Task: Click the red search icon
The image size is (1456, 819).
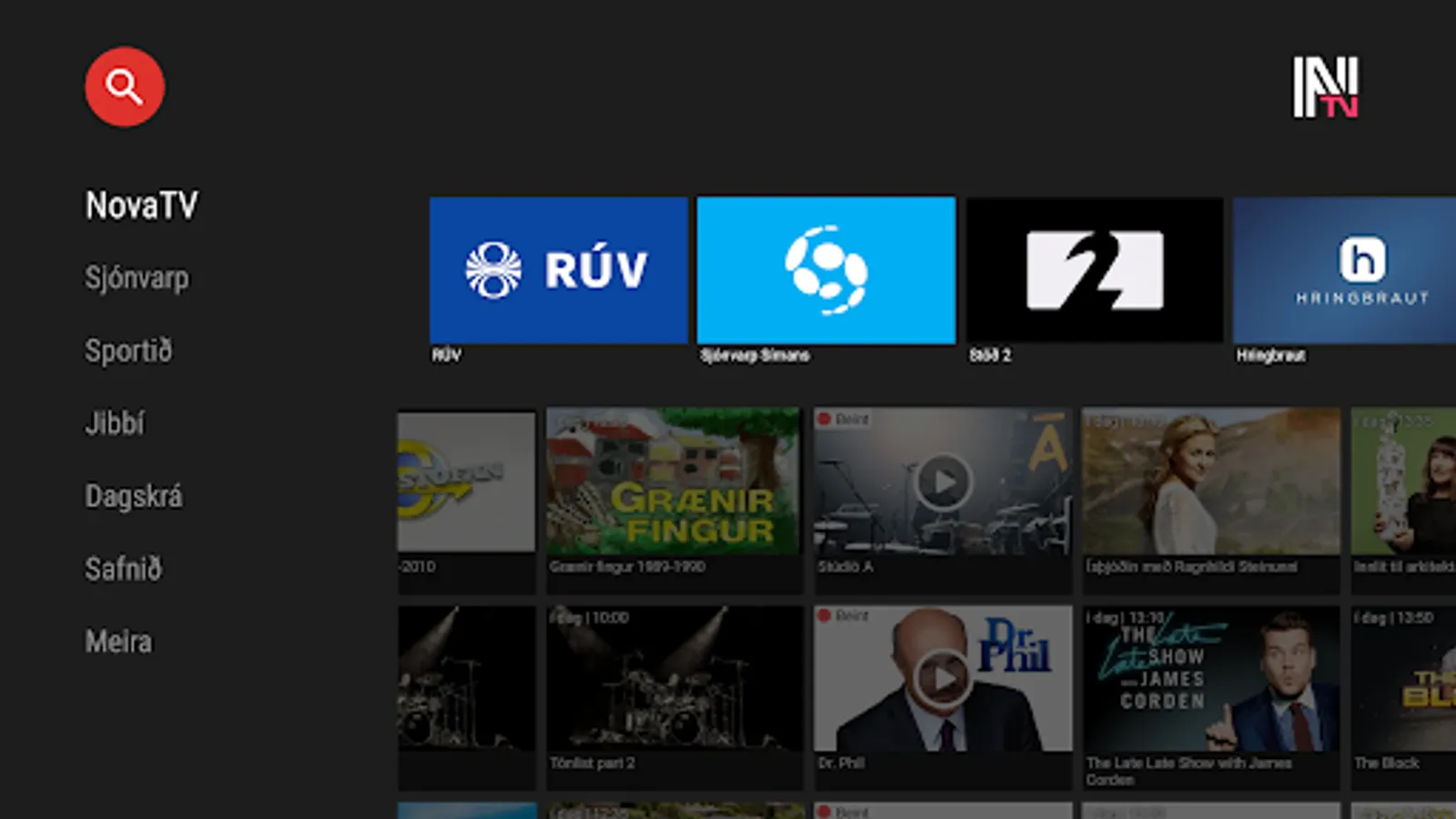Action: tap(125, 86)
